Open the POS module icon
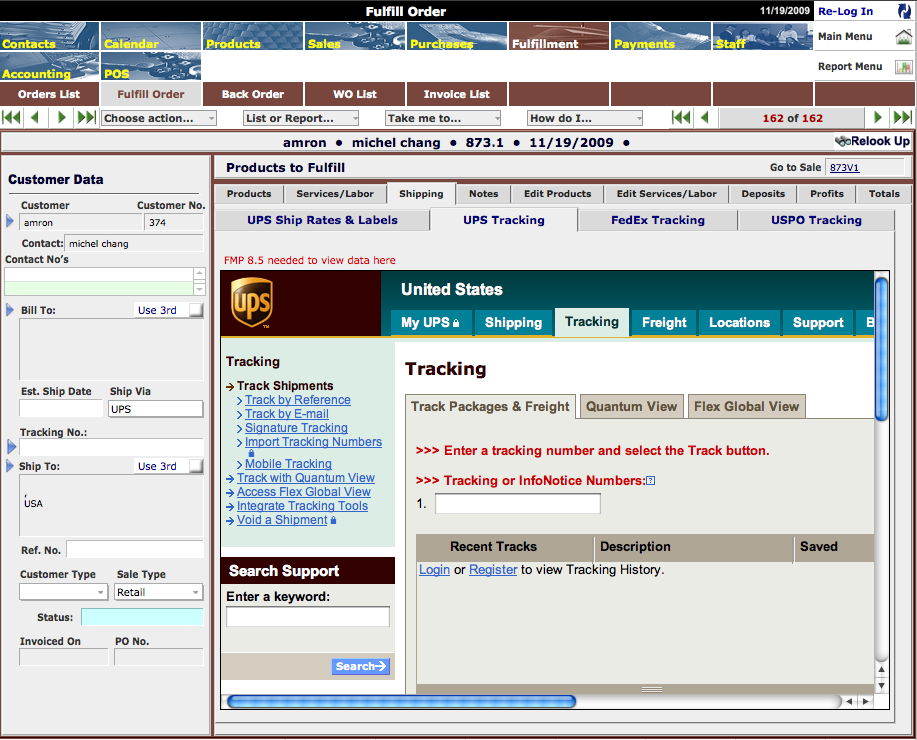 click(x=151, y=66)
